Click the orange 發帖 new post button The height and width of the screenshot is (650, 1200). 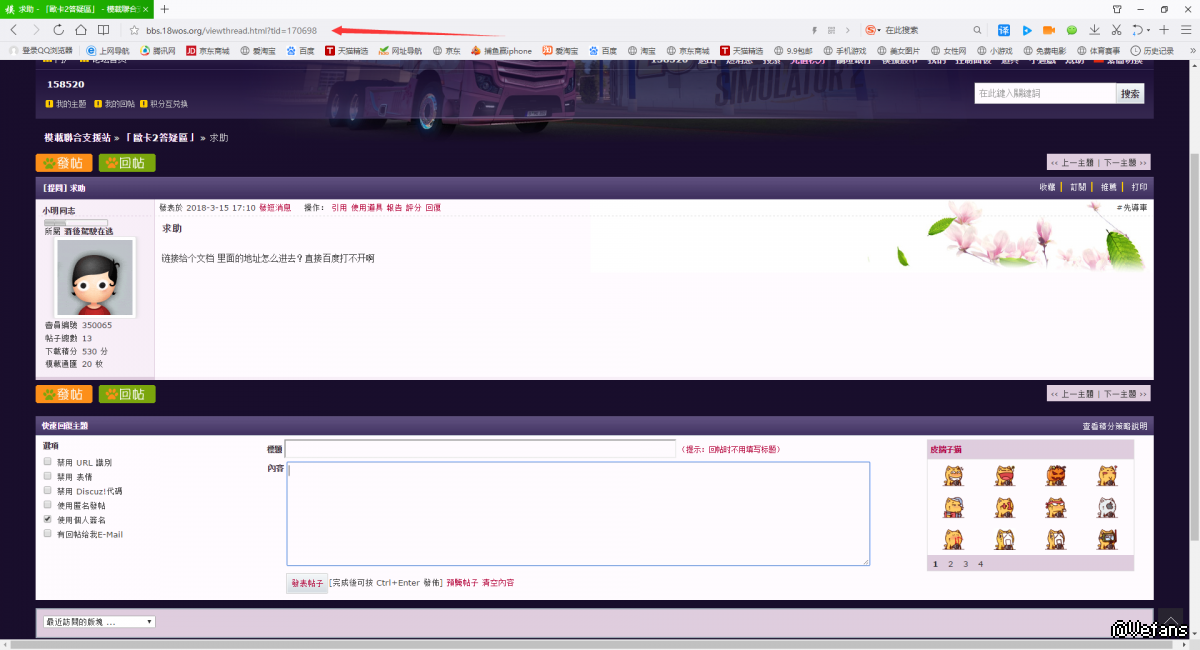[64, 163]
